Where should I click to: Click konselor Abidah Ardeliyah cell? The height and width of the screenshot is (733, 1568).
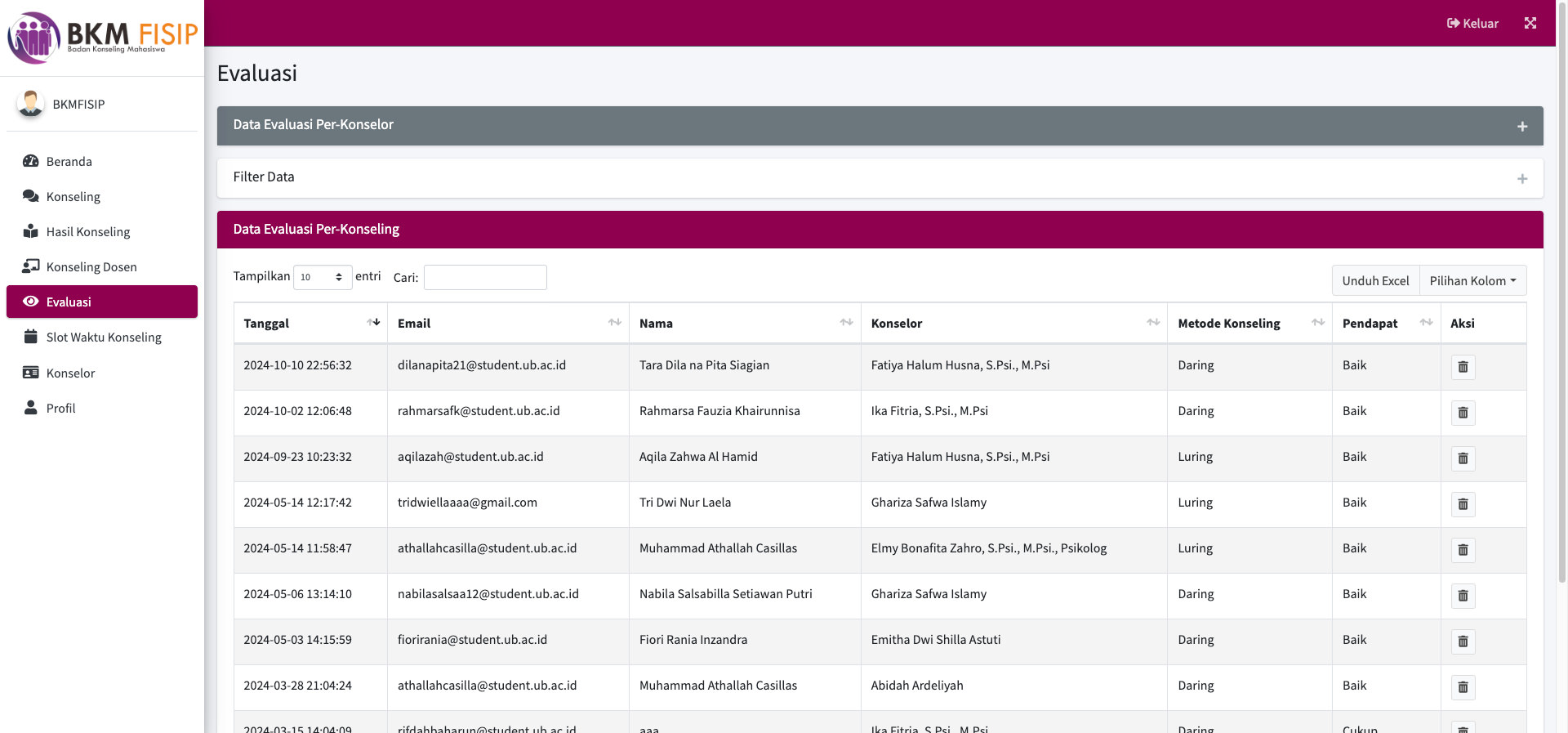[x=1014, y=686]
